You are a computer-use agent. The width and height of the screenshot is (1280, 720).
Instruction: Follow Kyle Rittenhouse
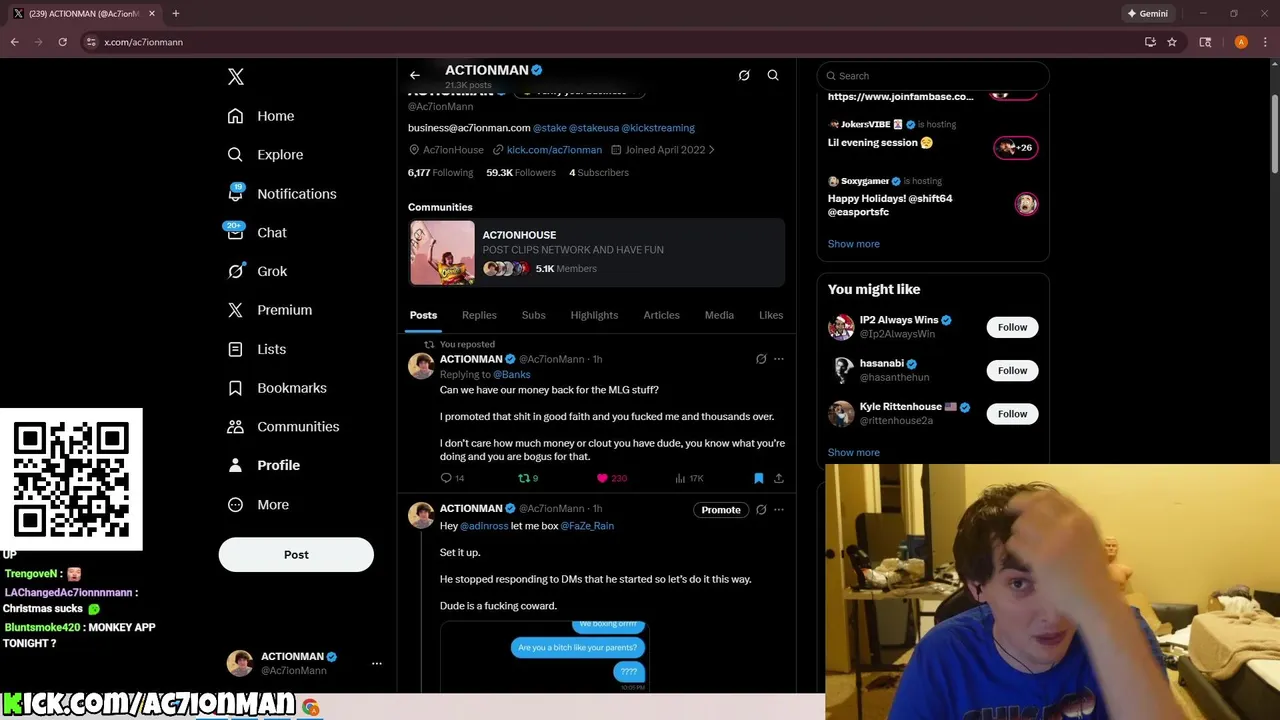pos(1012,414)
